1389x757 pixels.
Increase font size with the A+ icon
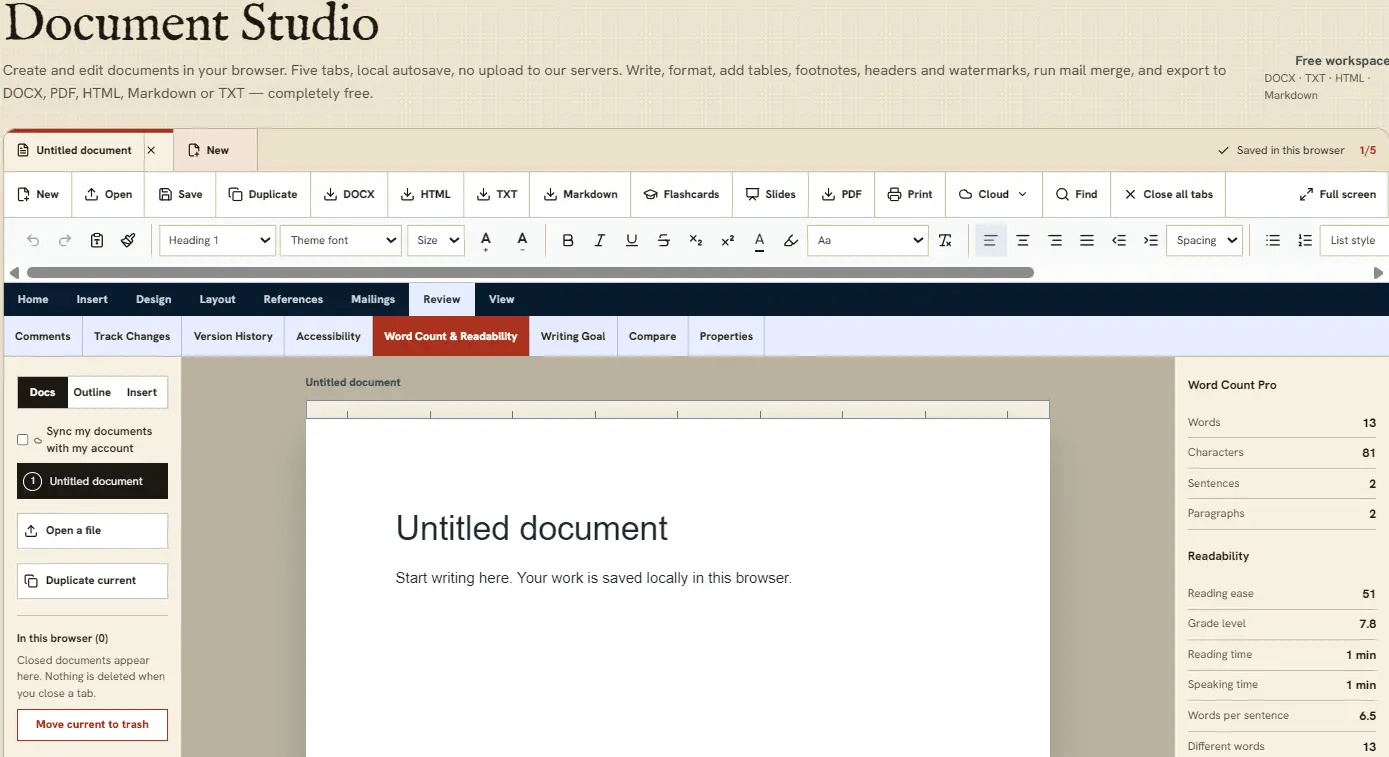coord(486,240)
